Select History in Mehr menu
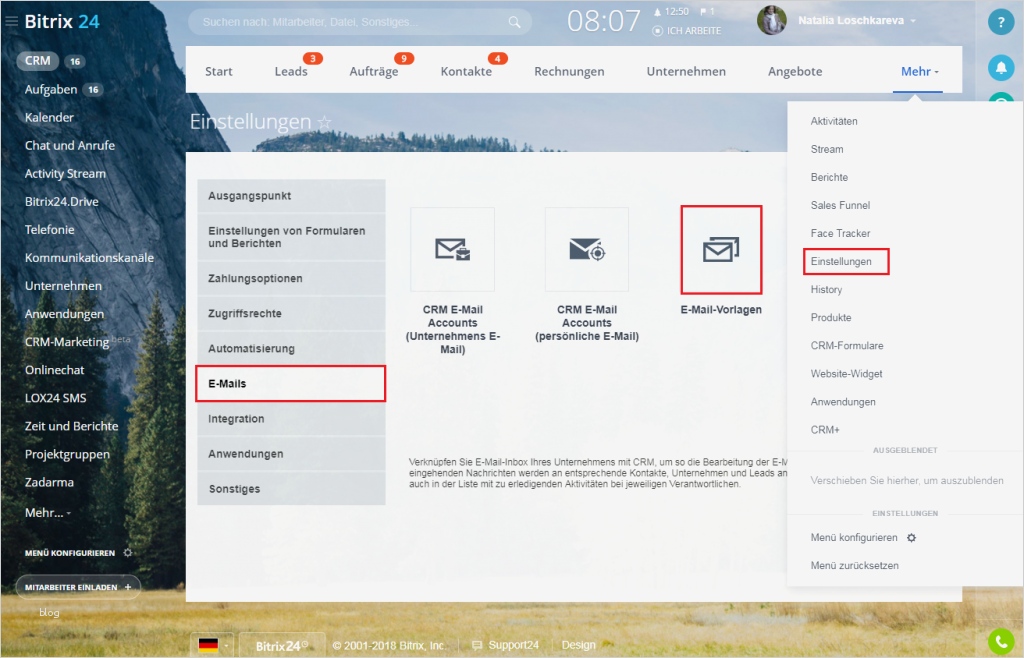Image resolution: width=1024 pixels, height=658 pixels. click(x=826, y=289)
